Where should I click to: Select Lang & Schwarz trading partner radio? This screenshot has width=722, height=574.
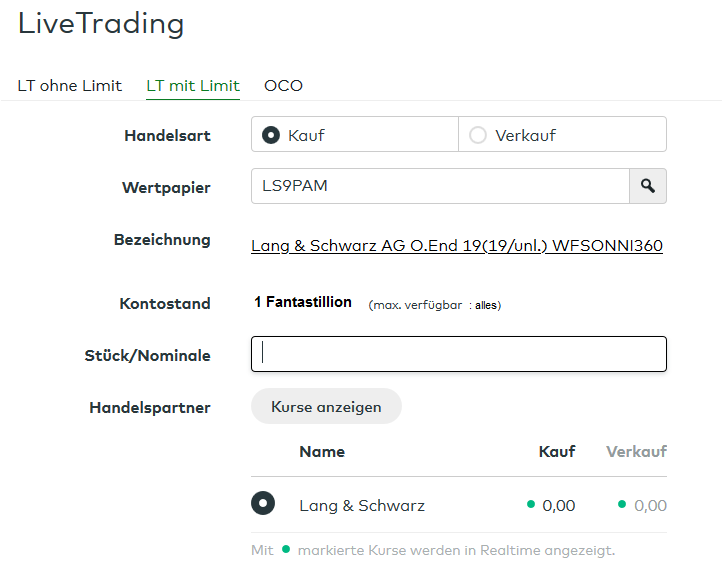click(x=263, y=504)
